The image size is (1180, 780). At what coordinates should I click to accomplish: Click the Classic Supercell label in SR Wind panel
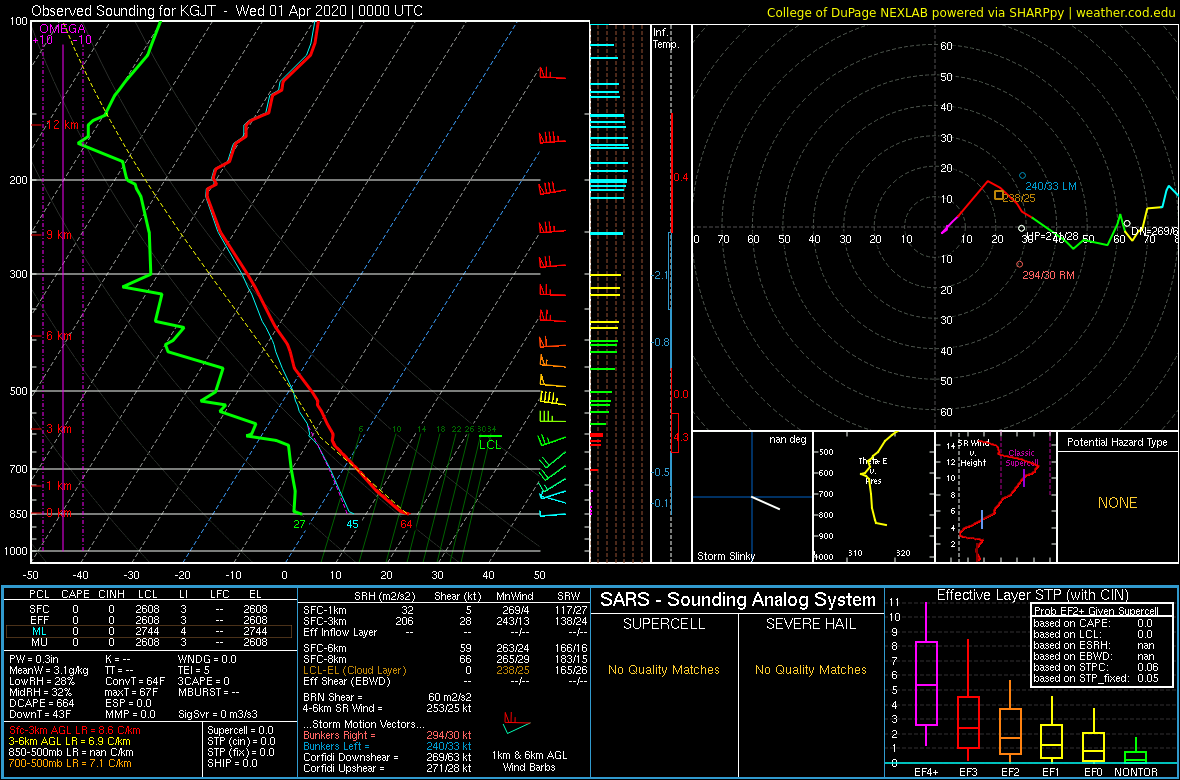tap(1022, 459)
